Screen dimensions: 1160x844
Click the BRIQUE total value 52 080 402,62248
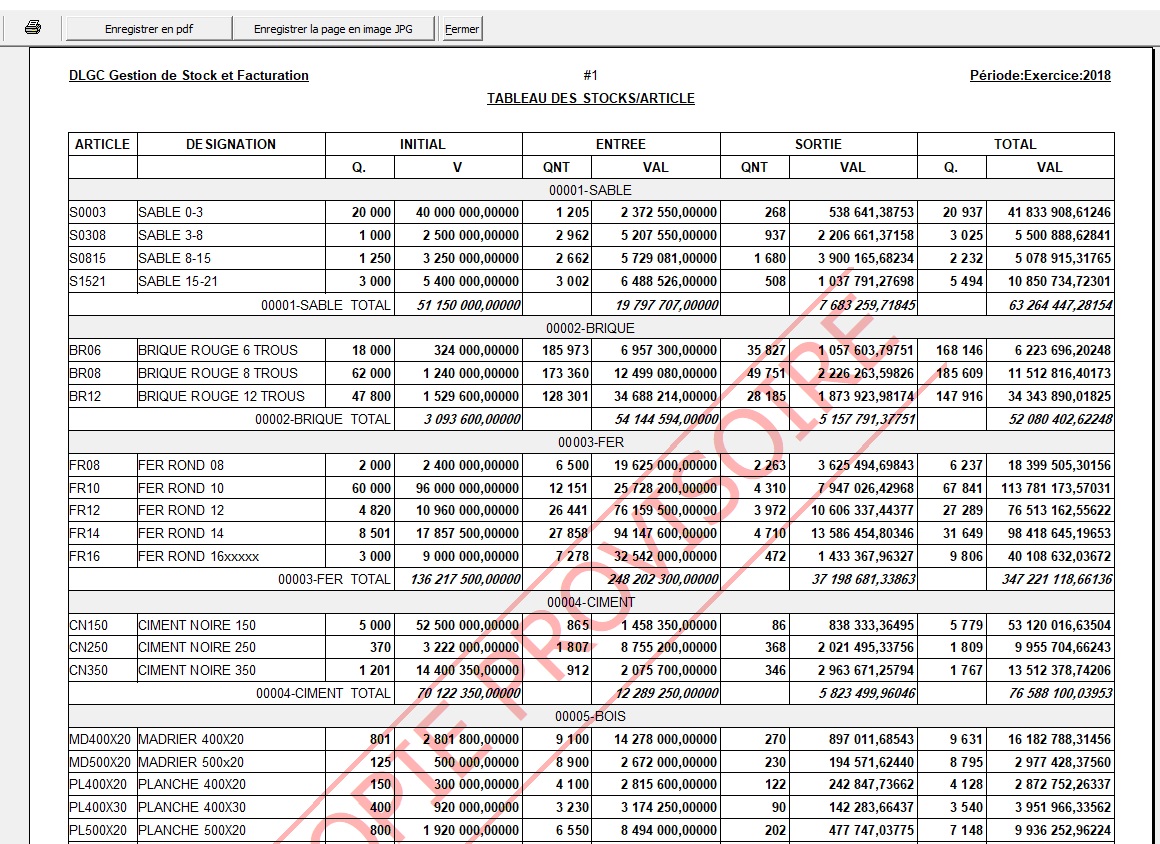(1060, 419)
